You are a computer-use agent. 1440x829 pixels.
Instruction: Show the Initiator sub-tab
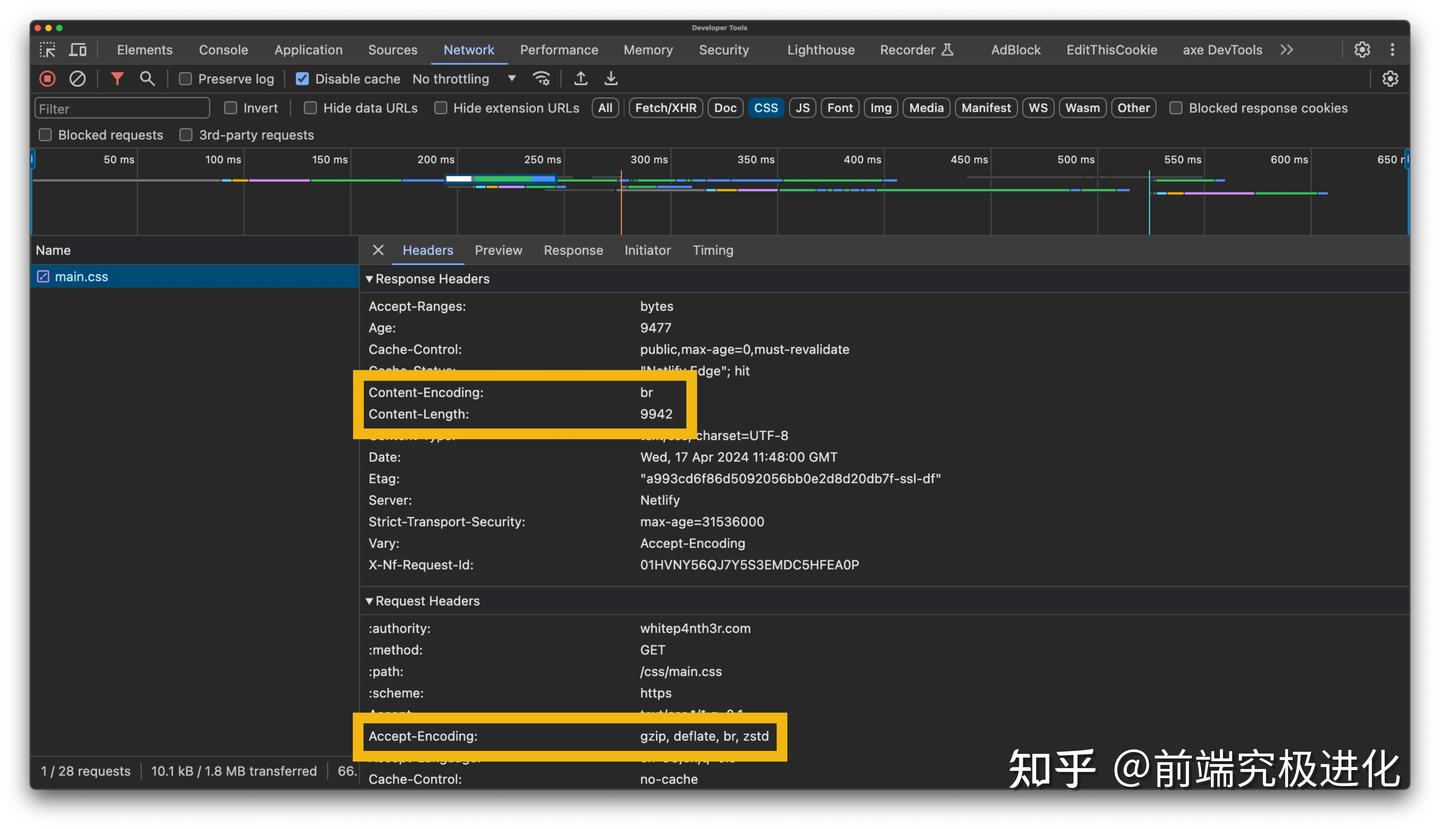tap(647, 250)
